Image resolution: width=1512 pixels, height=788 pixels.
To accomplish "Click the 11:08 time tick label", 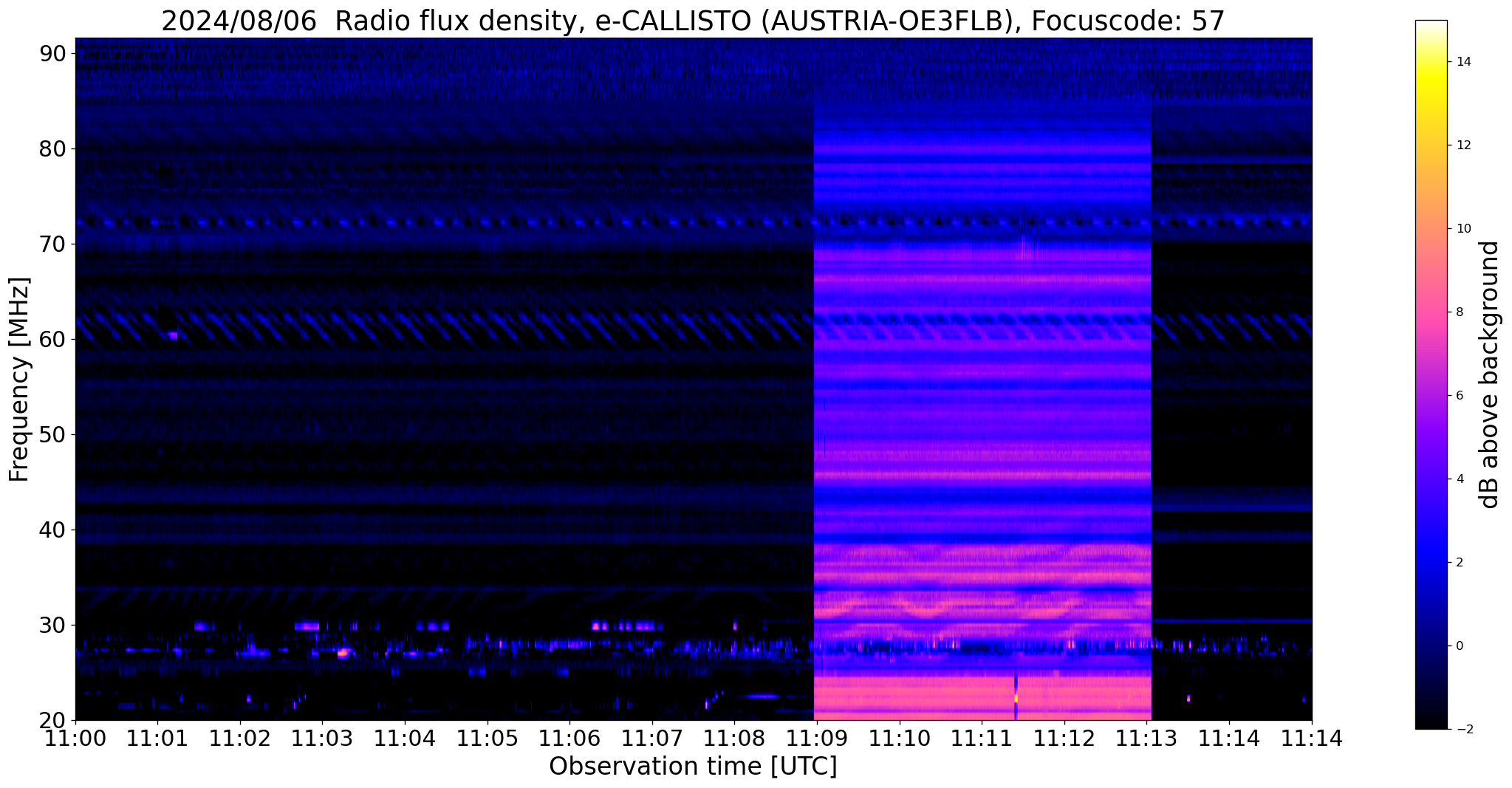I will pyautogui.click(x=734, y=739).
